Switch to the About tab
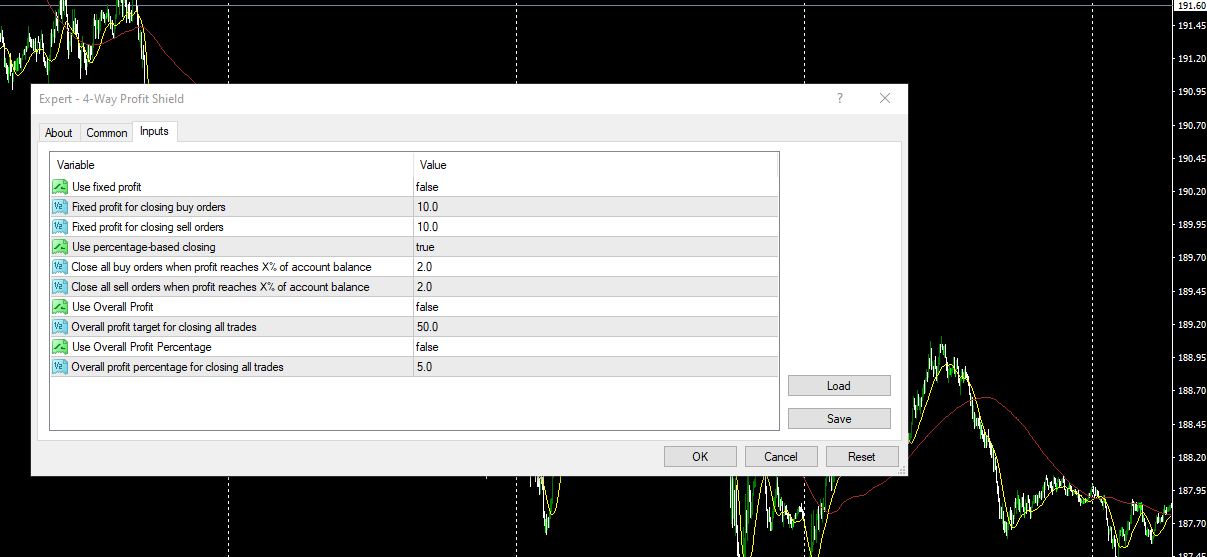The height and width of the screenshot is (557, 1207). [59, 133]
